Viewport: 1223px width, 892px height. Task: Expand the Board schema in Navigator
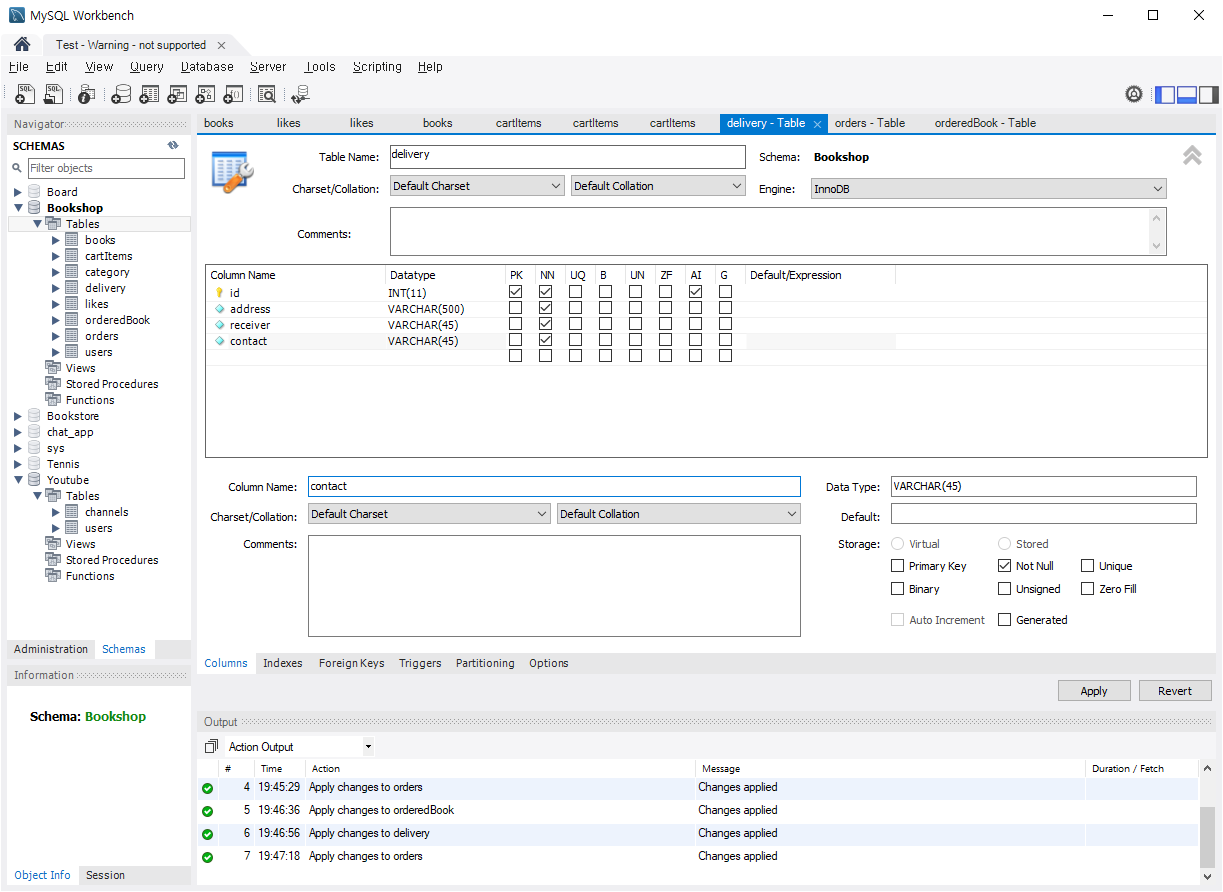[18, 192]
